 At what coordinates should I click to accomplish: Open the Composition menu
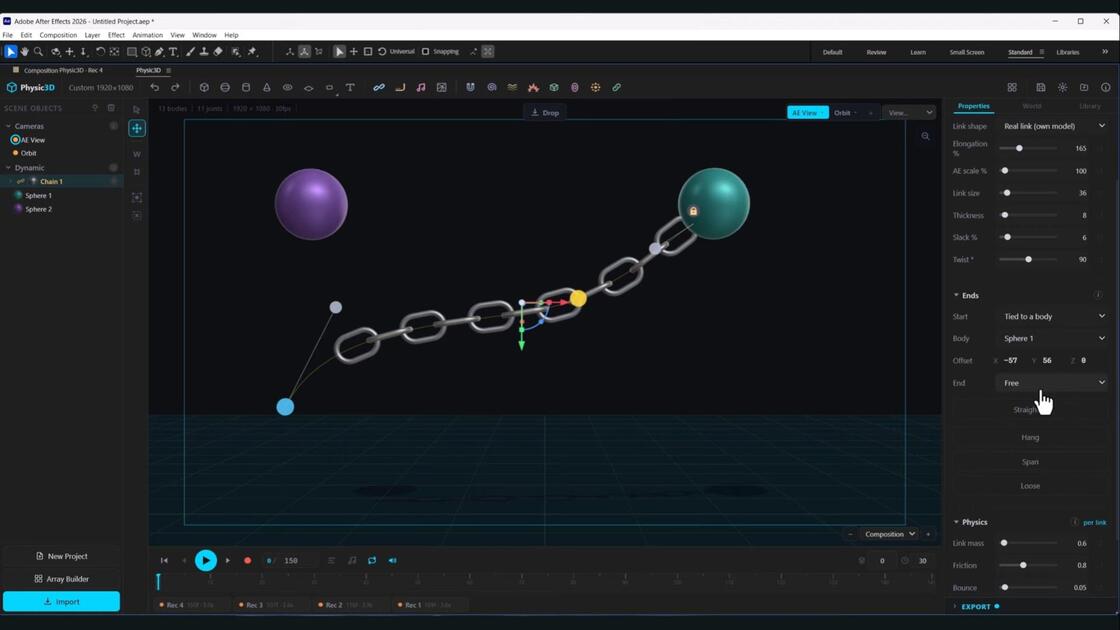58,35
